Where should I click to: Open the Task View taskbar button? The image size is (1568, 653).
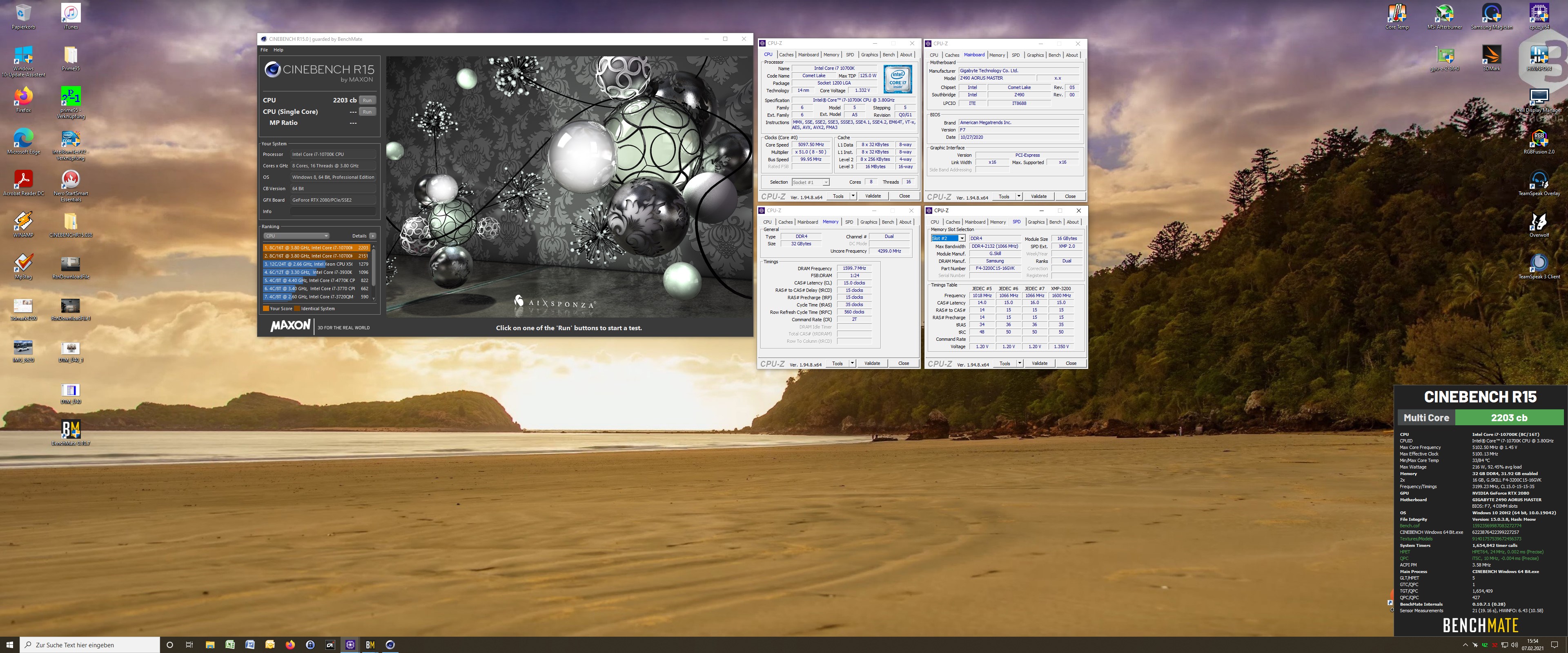coord(189,644)
